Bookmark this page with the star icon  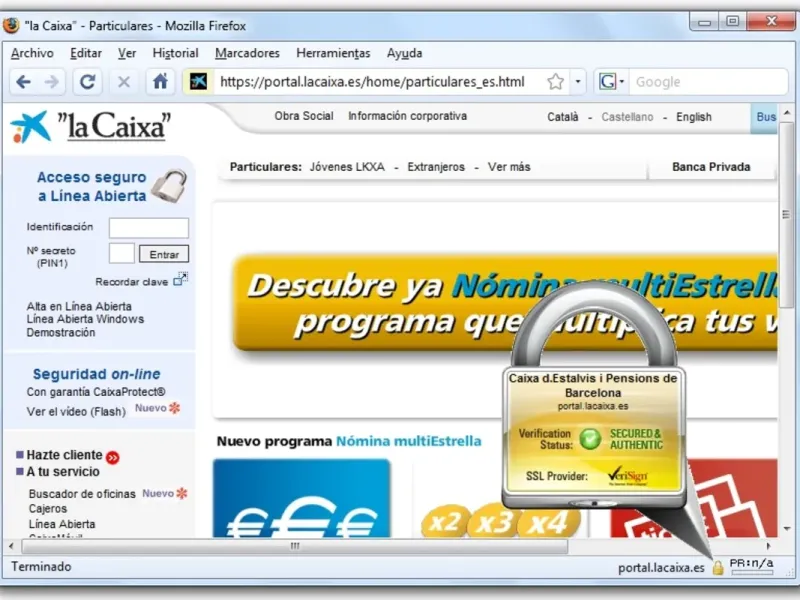click(x=555, y=82)
